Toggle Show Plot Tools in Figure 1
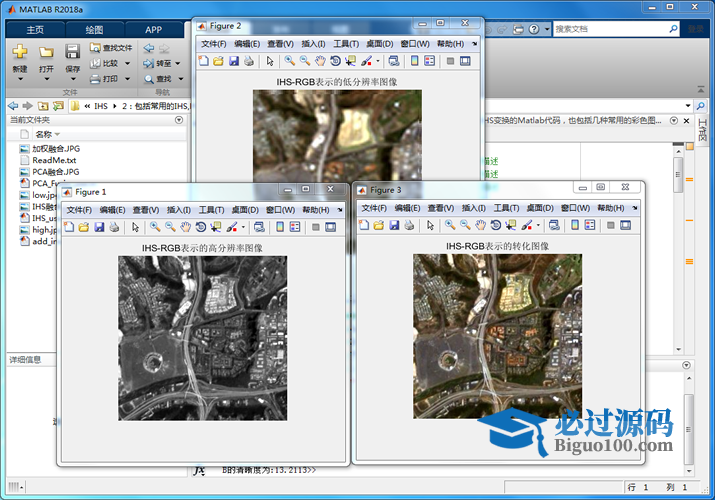 coord(332,227)
